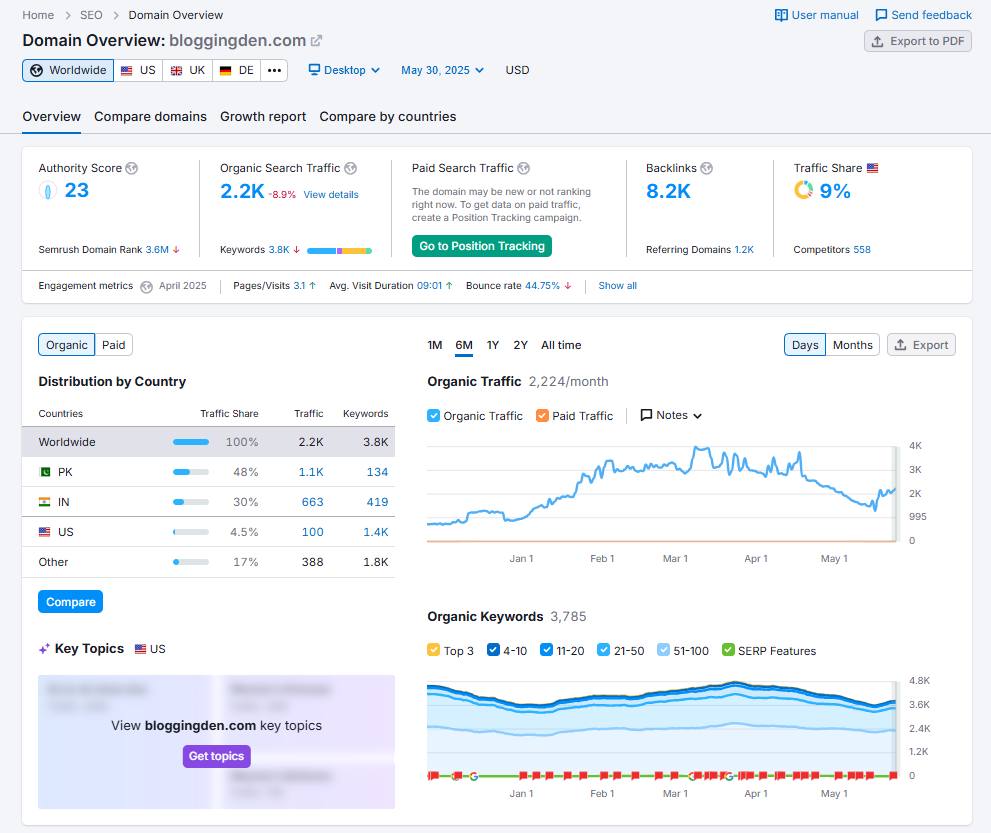Open the May 30, 2025 date dropdown
The height and width of the screenshot is (833, 991).
[x=442, y=70]
